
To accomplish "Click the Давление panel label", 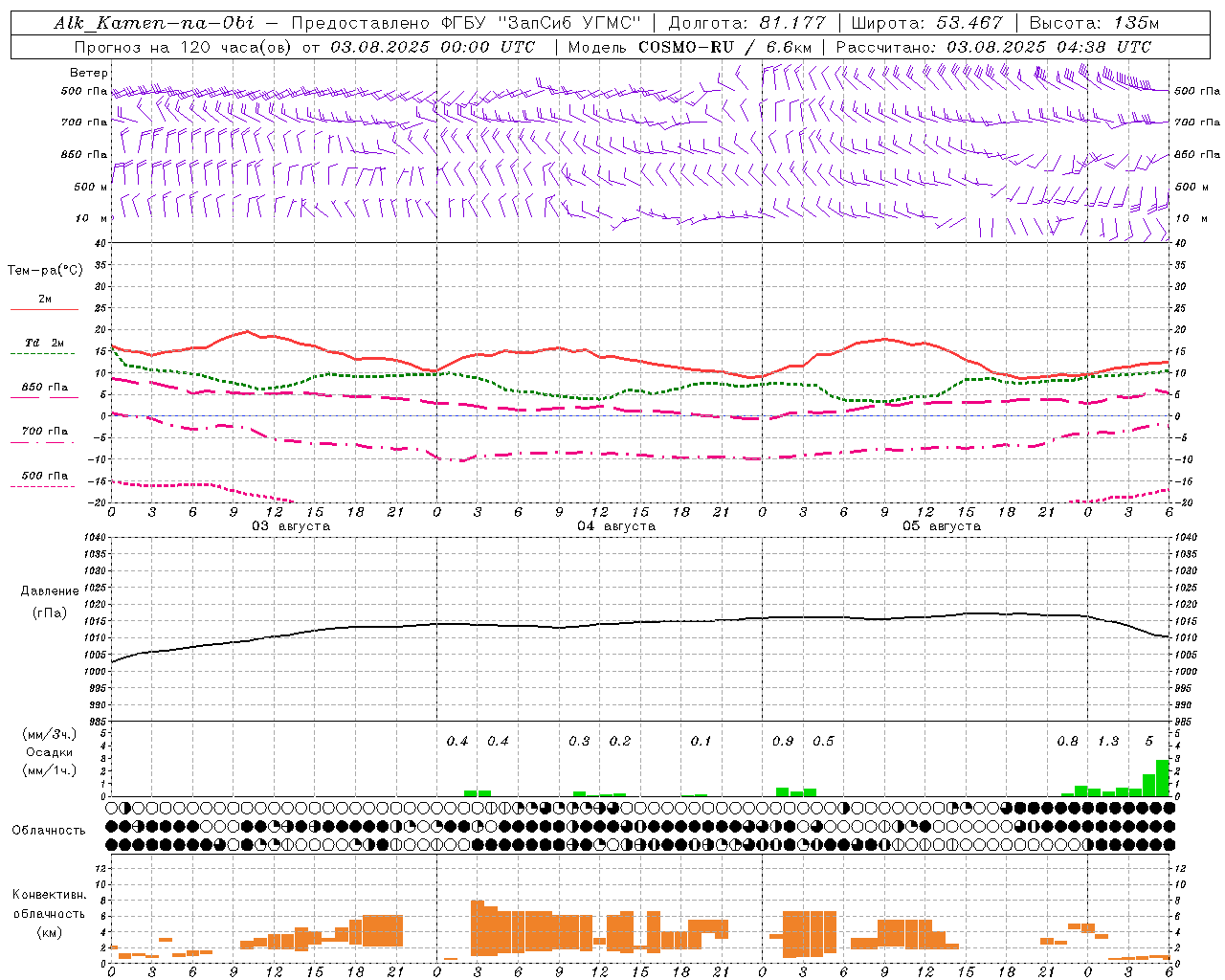I will 50,591.
